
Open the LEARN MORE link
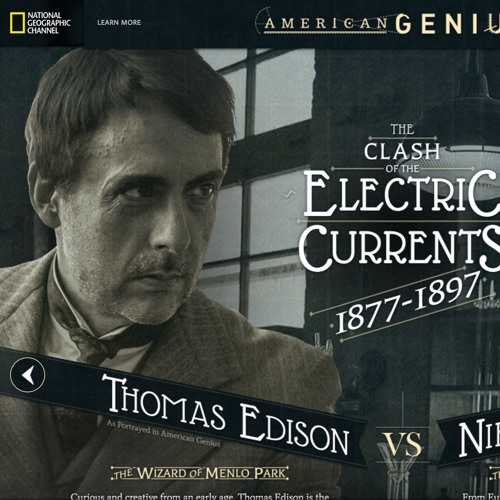tap(119, 23)
